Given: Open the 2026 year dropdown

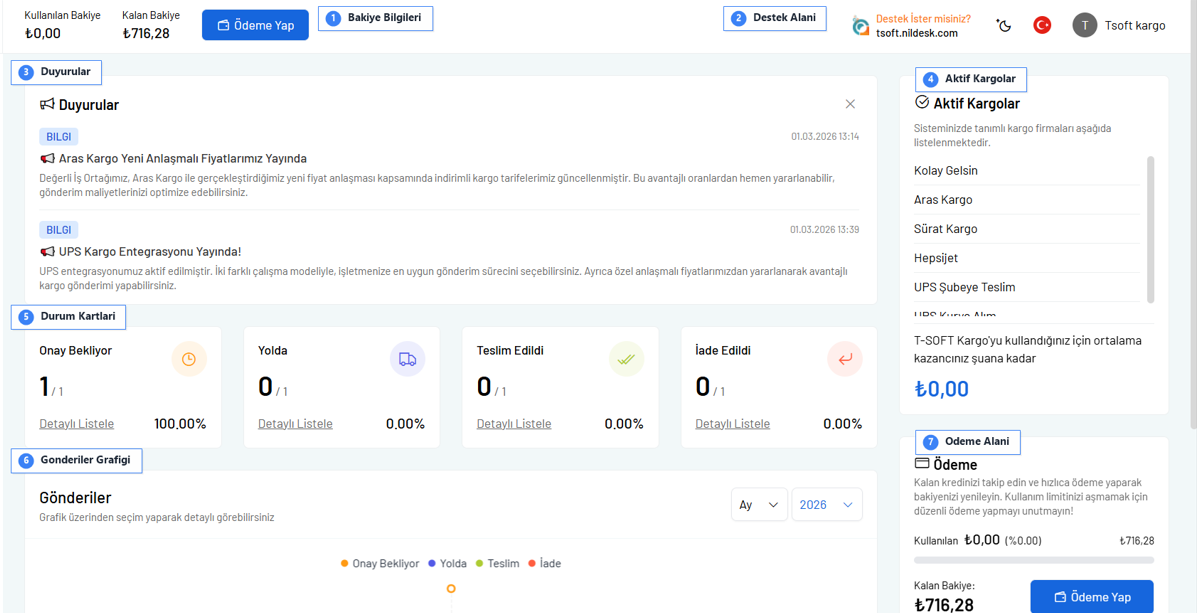Looking at the screenshot, I should 826,505.
